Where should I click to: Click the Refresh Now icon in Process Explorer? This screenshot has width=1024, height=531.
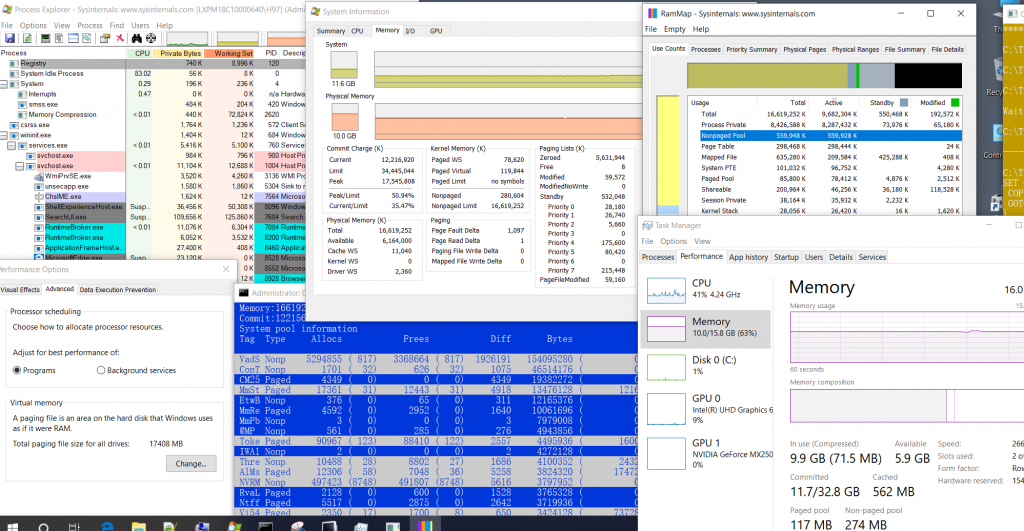tap(27, 39)
